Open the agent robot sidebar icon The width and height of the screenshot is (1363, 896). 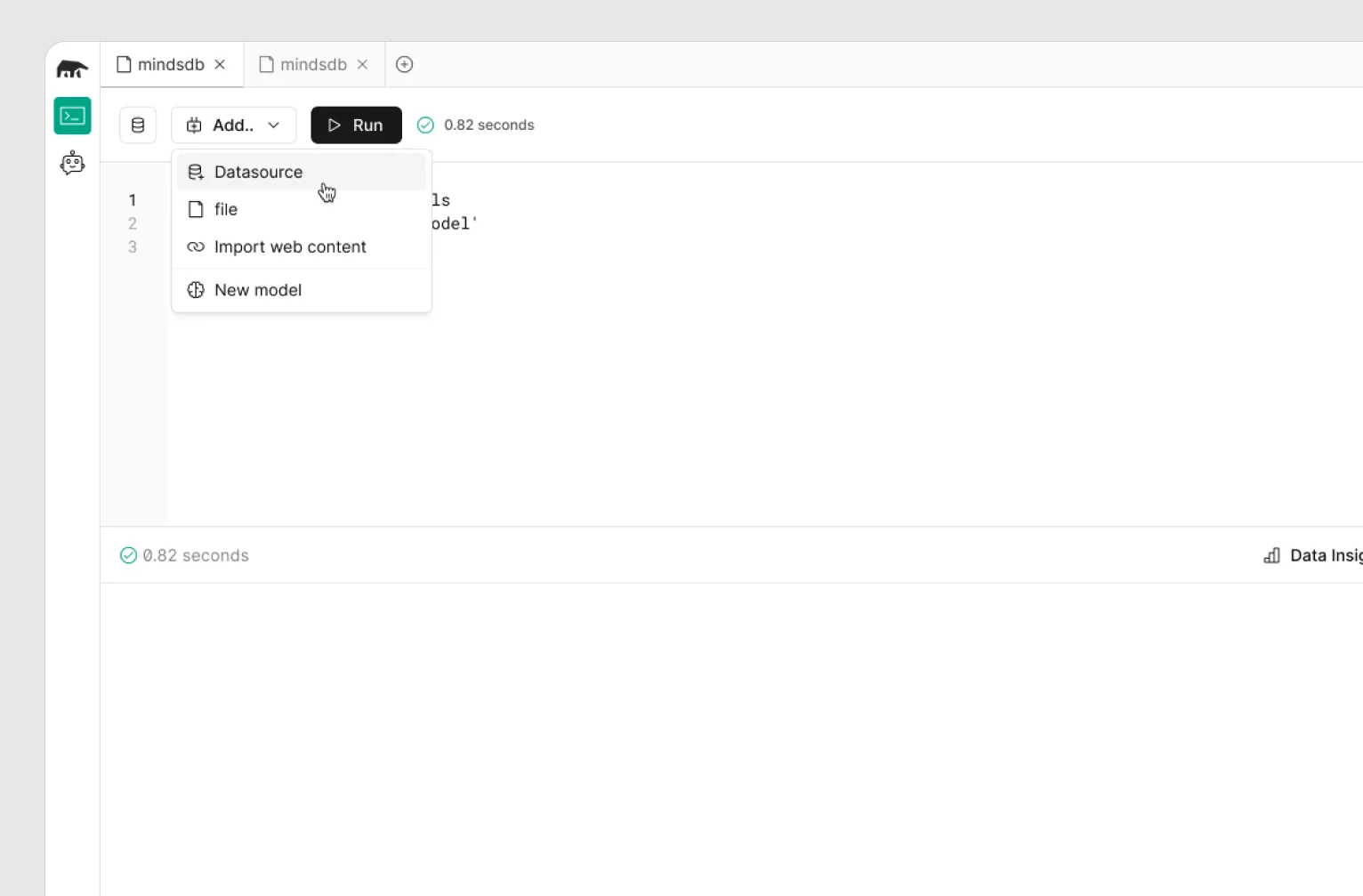pos(72,163)
